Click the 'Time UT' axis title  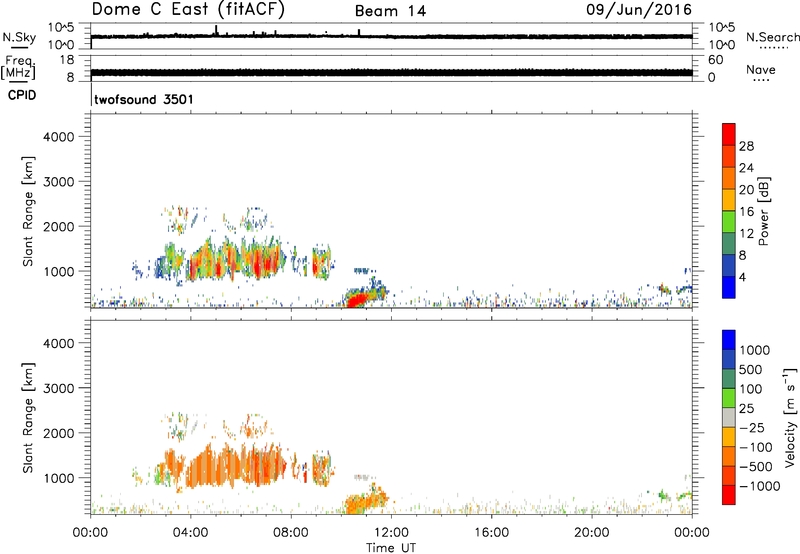(x=391, y=548)
